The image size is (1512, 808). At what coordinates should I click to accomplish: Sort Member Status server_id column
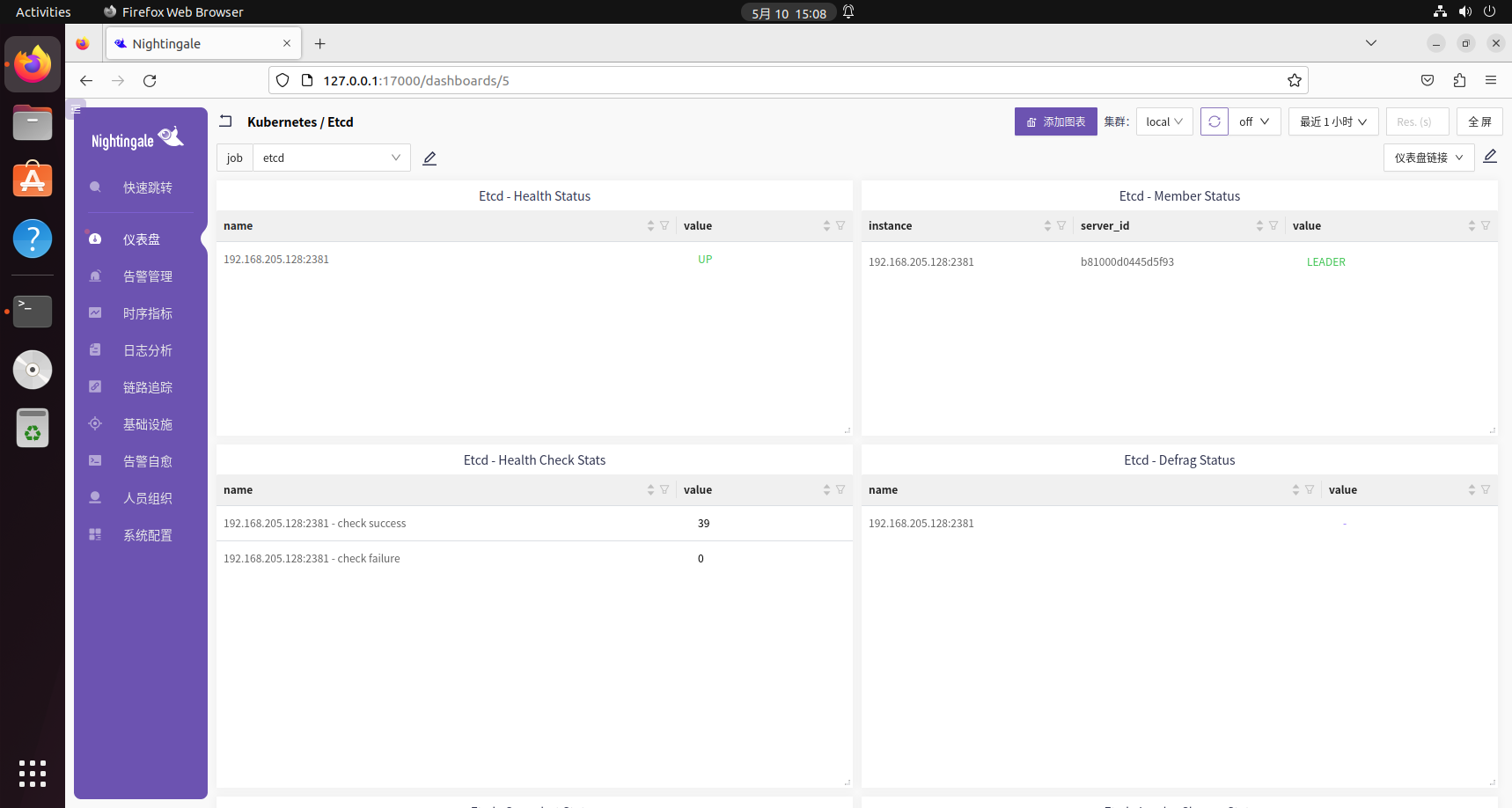[x=1259, y=226]
